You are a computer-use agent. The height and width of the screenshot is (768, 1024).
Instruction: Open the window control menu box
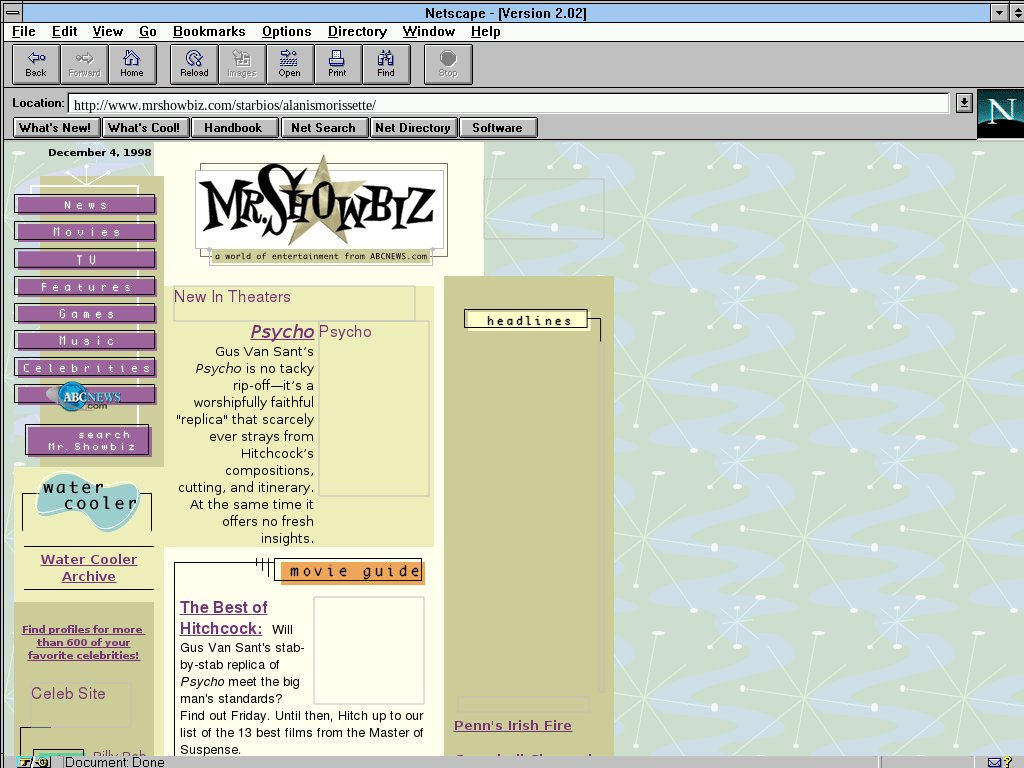pos(11,13)
